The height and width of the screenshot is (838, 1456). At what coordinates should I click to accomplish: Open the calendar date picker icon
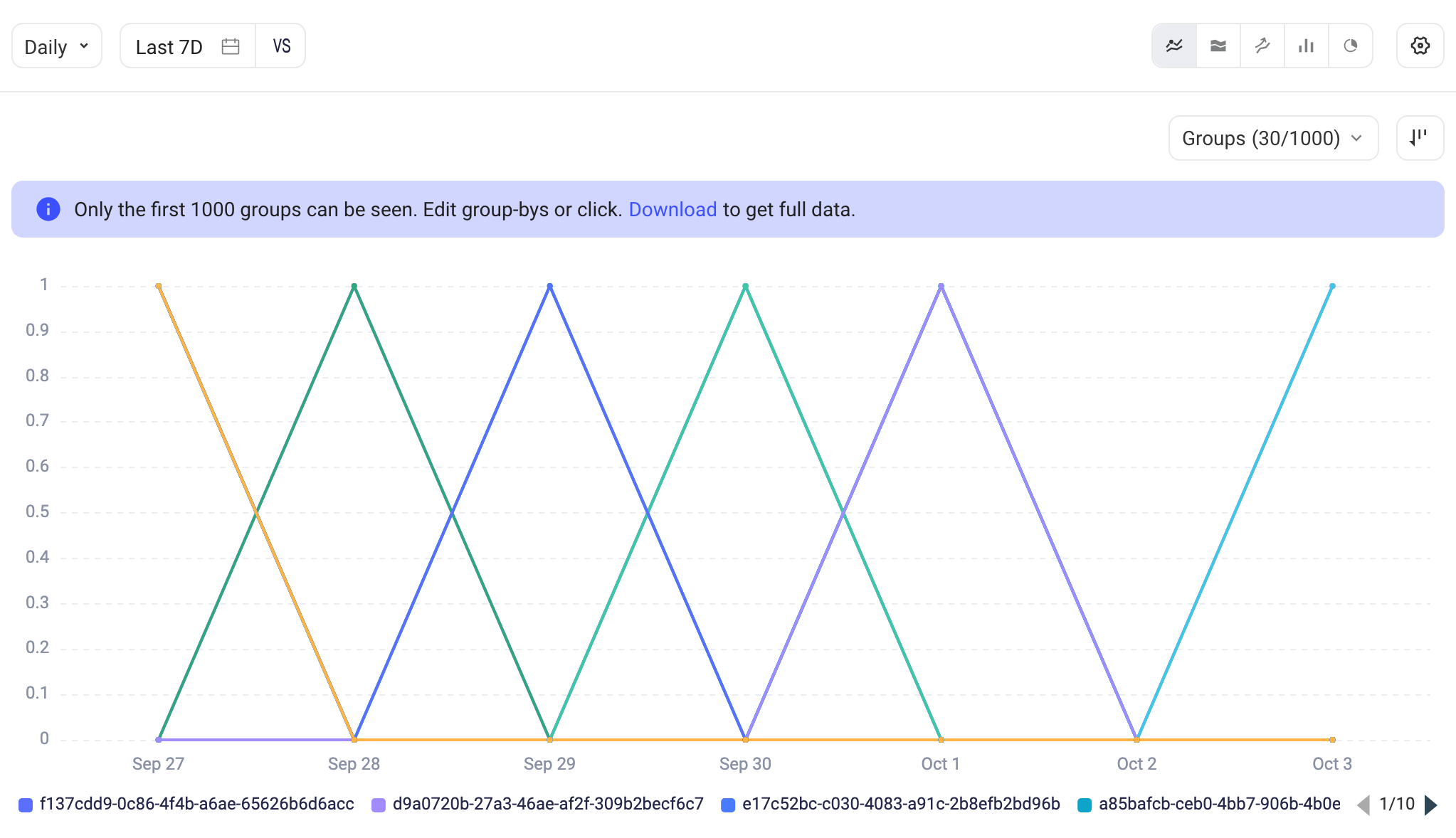click(x=230, y=46)
